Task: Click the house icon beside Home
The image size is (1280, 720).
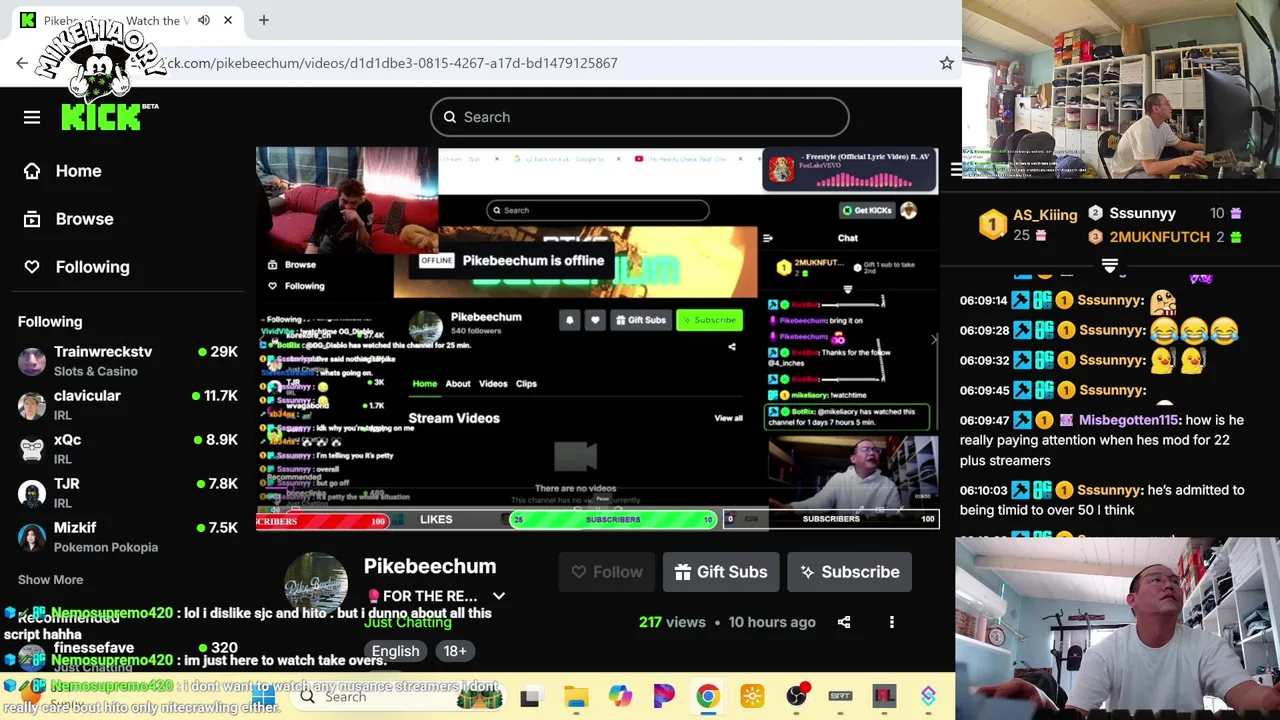Action: [32, 171]
